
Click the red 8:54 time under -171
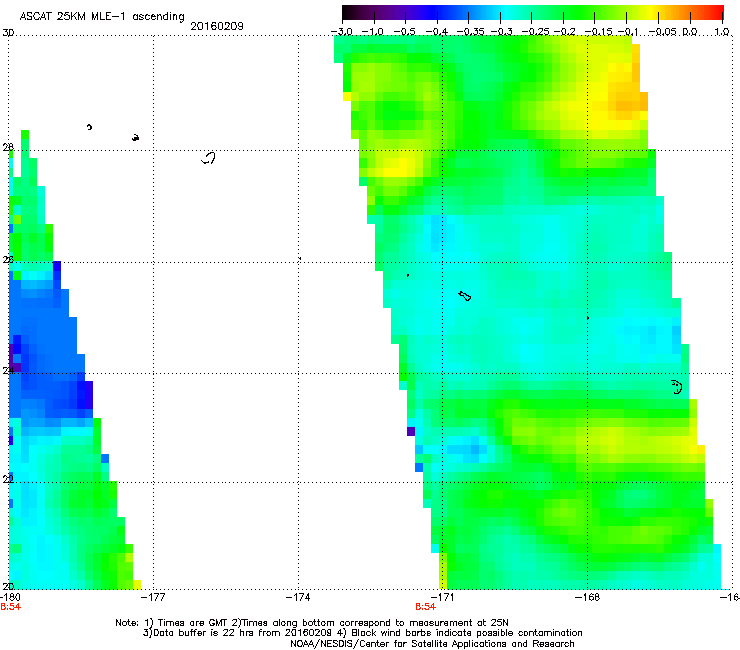[425, 607]
